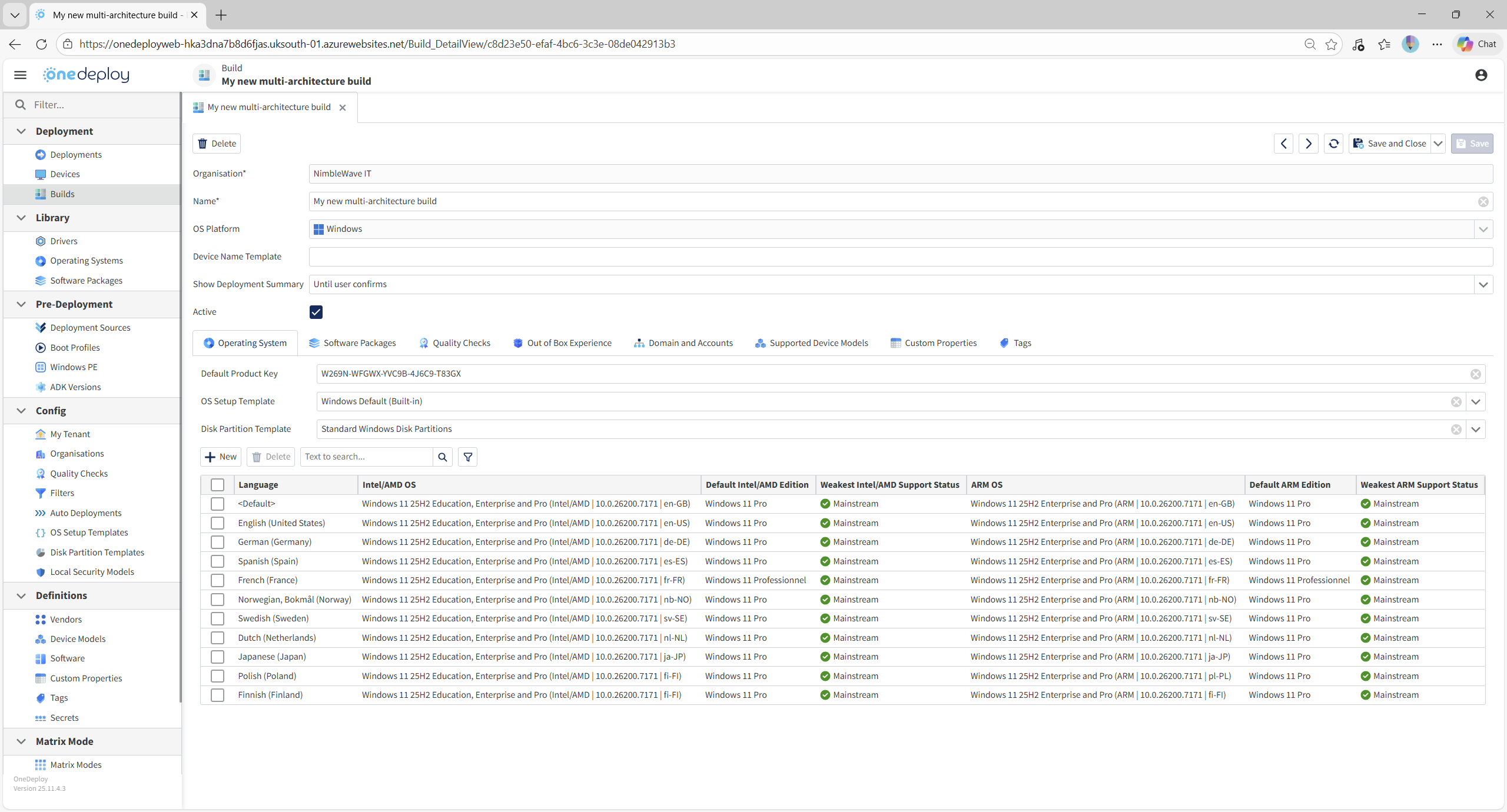This screenshot has height=812, width=1507.
Task: Click the Refresh icon in the toolbar
Action: tap(1333, 143)
